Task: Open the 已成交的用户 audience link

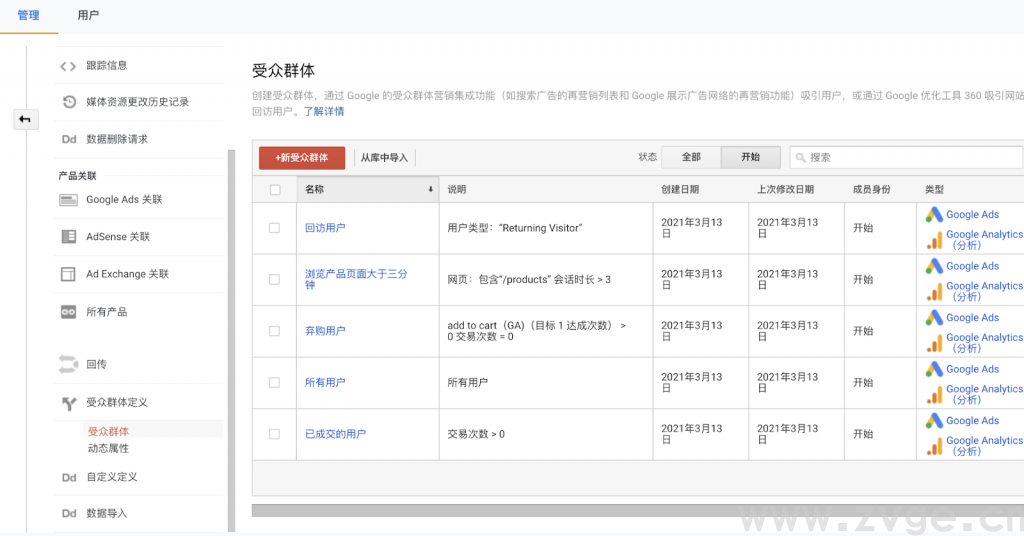Action: (336, 434)
